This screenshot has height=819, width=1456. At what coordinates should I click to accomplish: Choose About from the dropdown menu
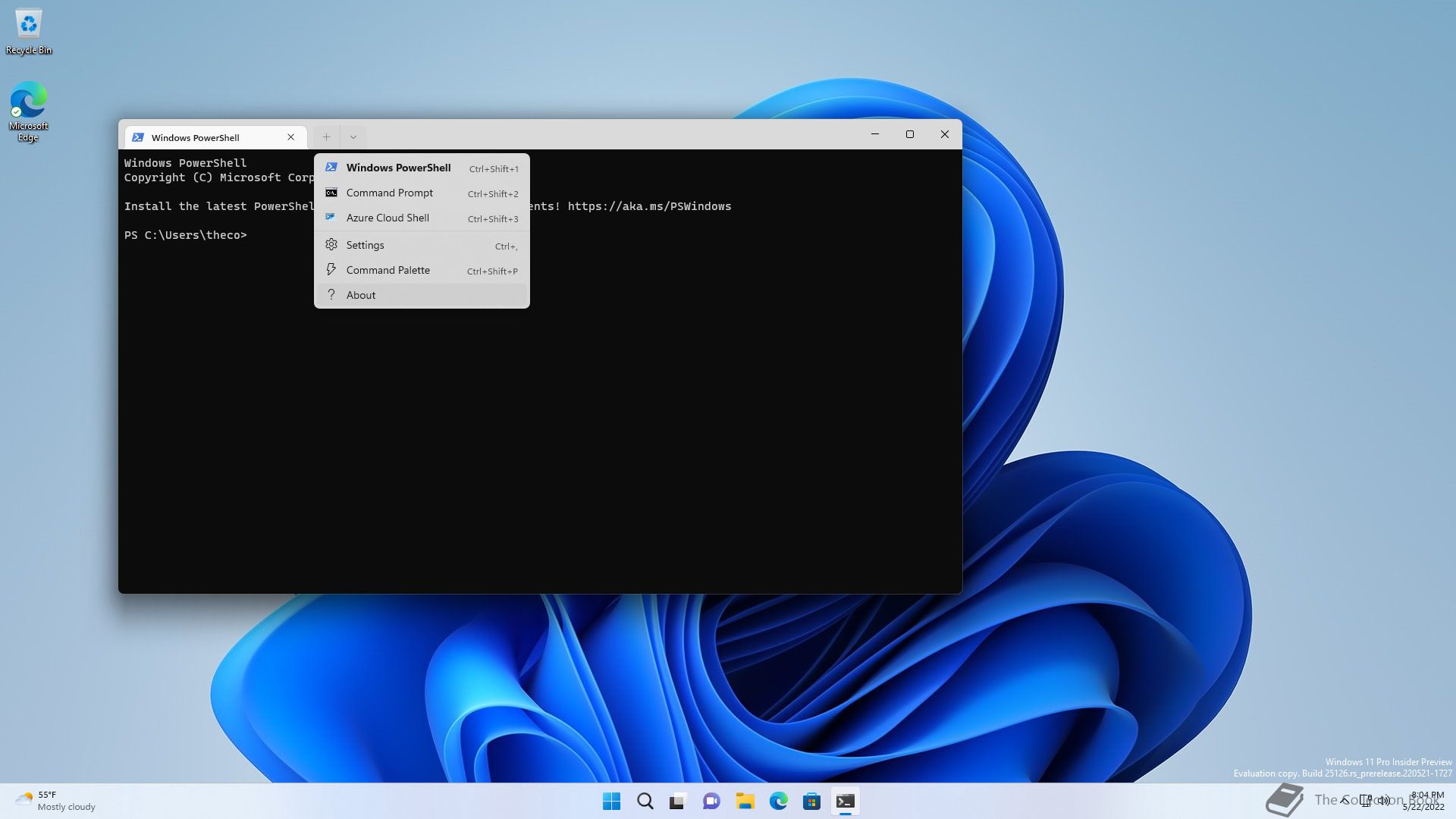coord(422,295)
